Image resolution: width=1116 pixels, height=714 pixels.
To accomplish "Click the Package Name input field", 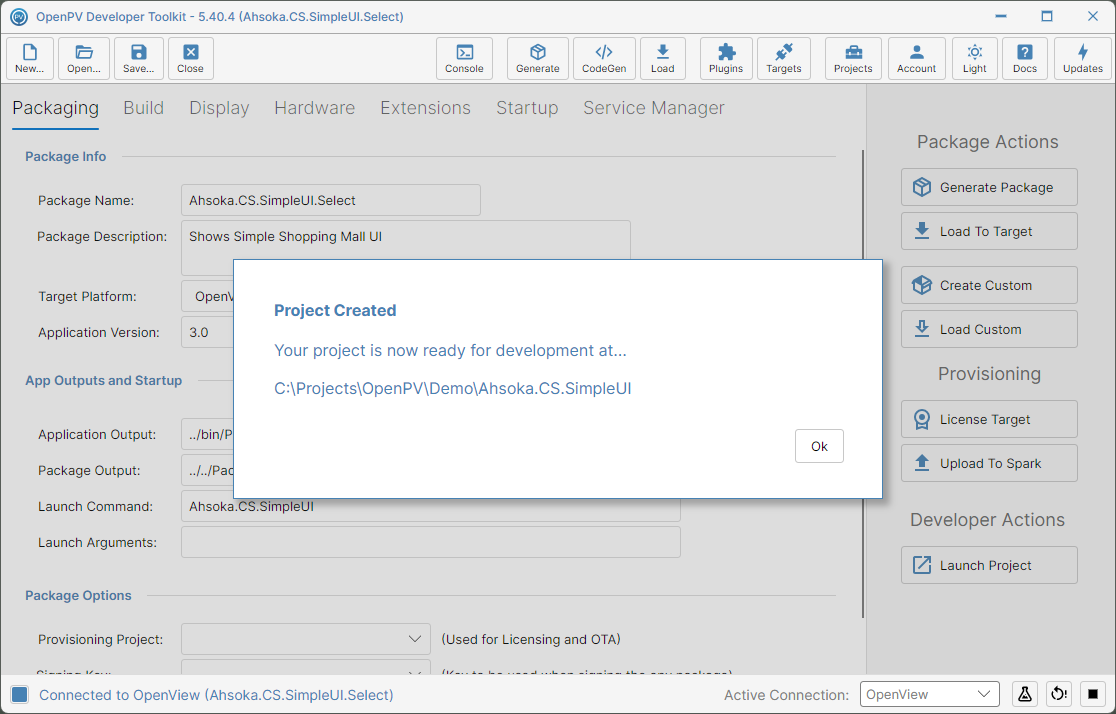I will (331, 200).
